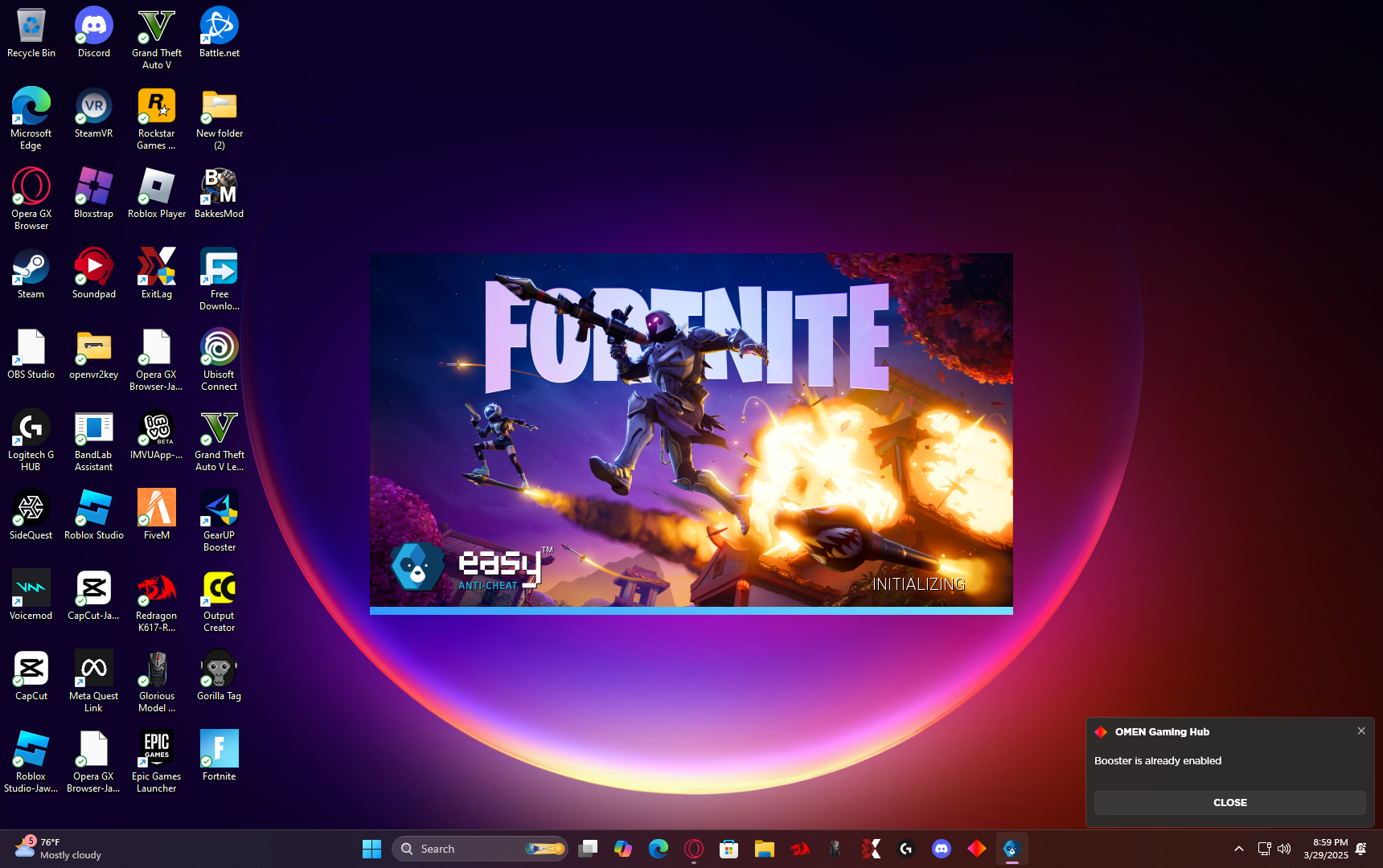The height and width of the screenshot is (868, 1383).
Task: Open the weather widget showing 76°F
Action: point(58,849)
